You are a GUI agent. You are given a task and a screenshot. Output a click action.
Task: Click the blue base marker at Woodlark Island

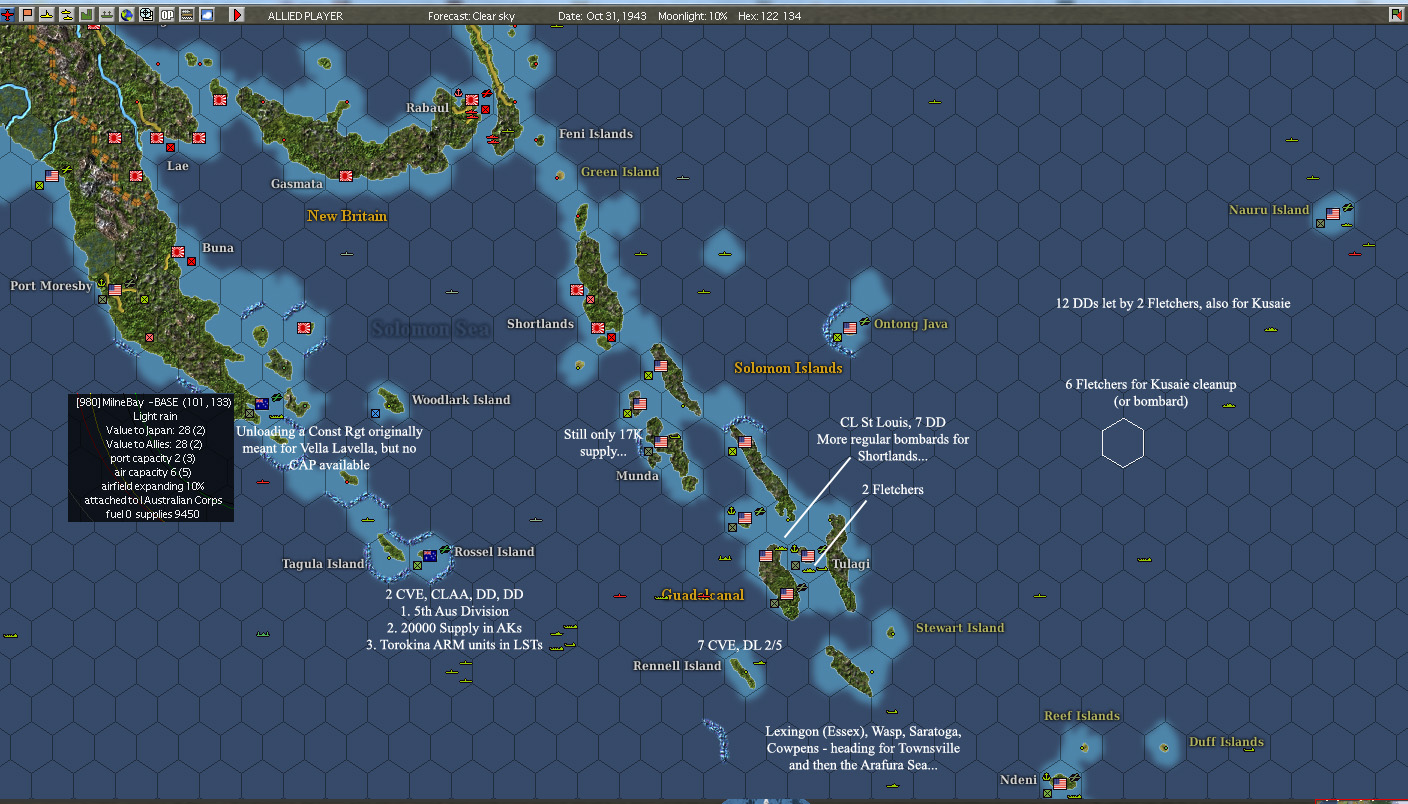[x=375, y=412]
